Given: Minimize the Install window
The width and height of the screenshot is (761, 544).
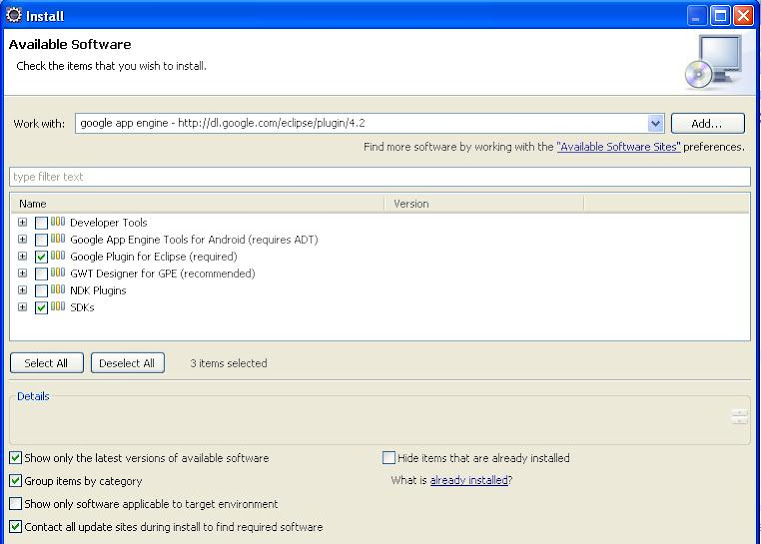Looking at the screenshot, I should click(x=696, y=16).
